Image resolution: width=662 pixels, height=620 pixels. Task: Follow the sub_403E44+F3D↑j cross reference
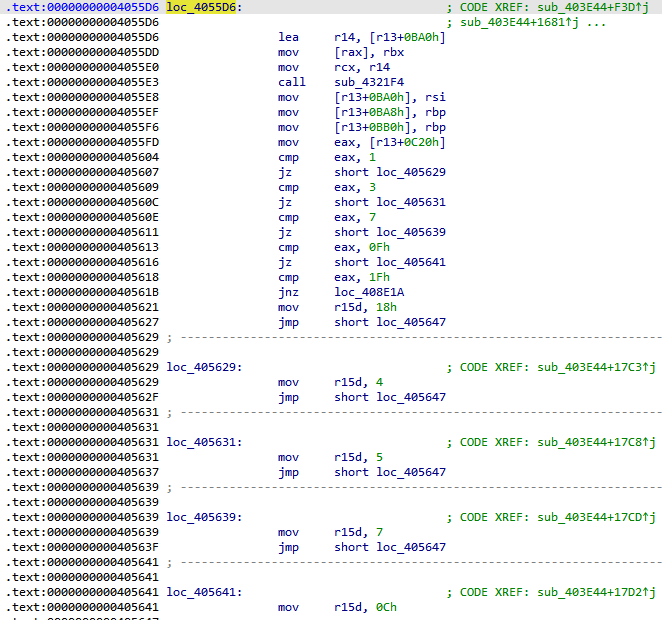pos(593,7)
